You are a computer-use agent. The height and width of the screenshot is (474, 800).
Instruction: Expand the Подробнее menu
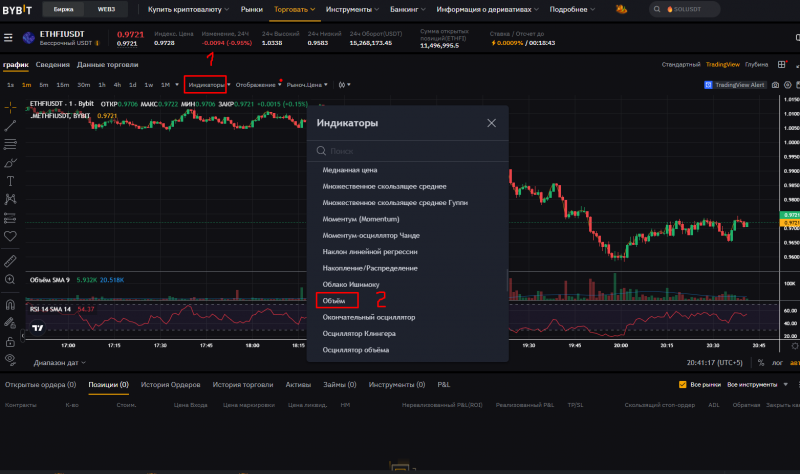(x=572, y=9)
